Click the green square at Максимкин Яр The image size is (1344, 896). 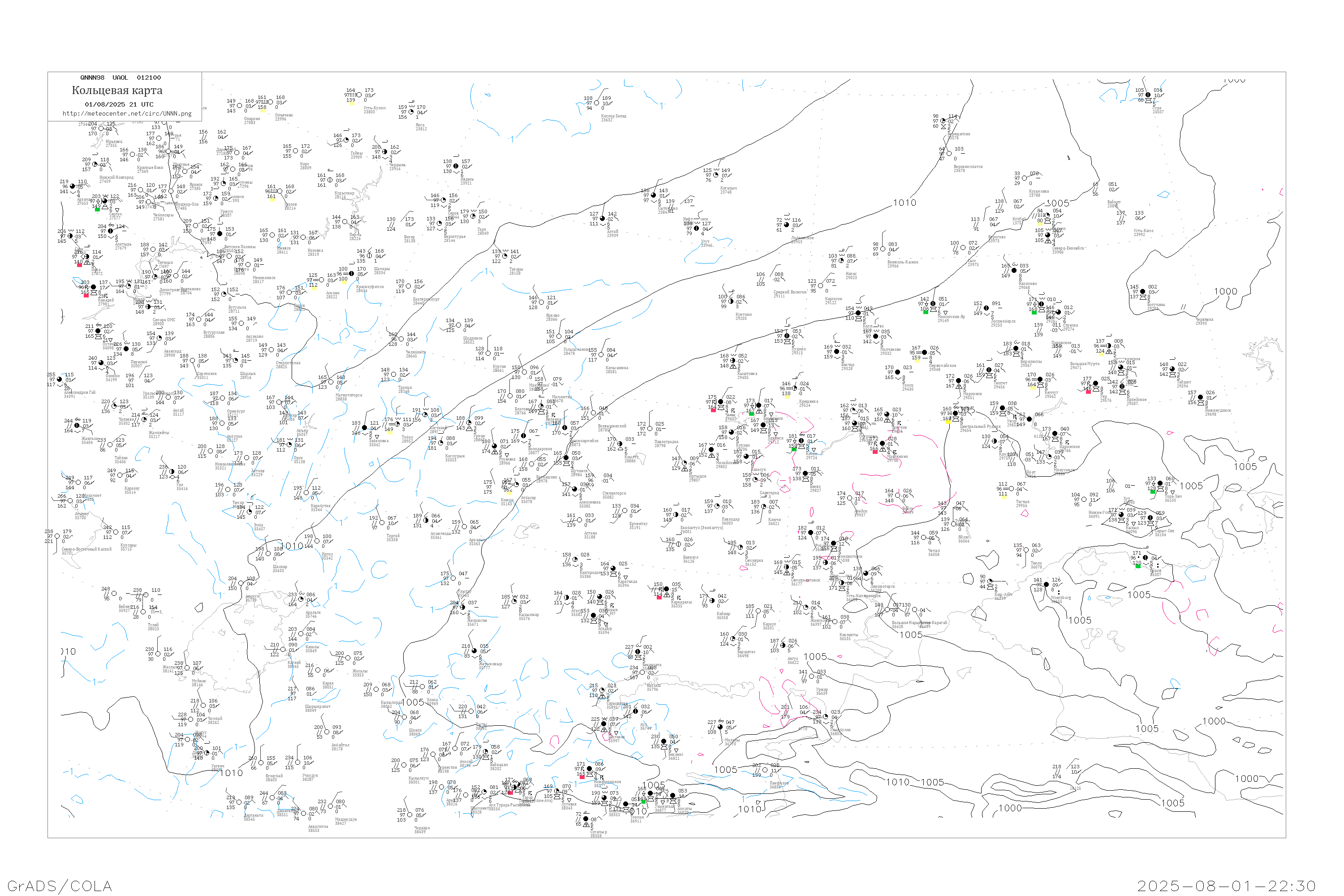[926, 311]
